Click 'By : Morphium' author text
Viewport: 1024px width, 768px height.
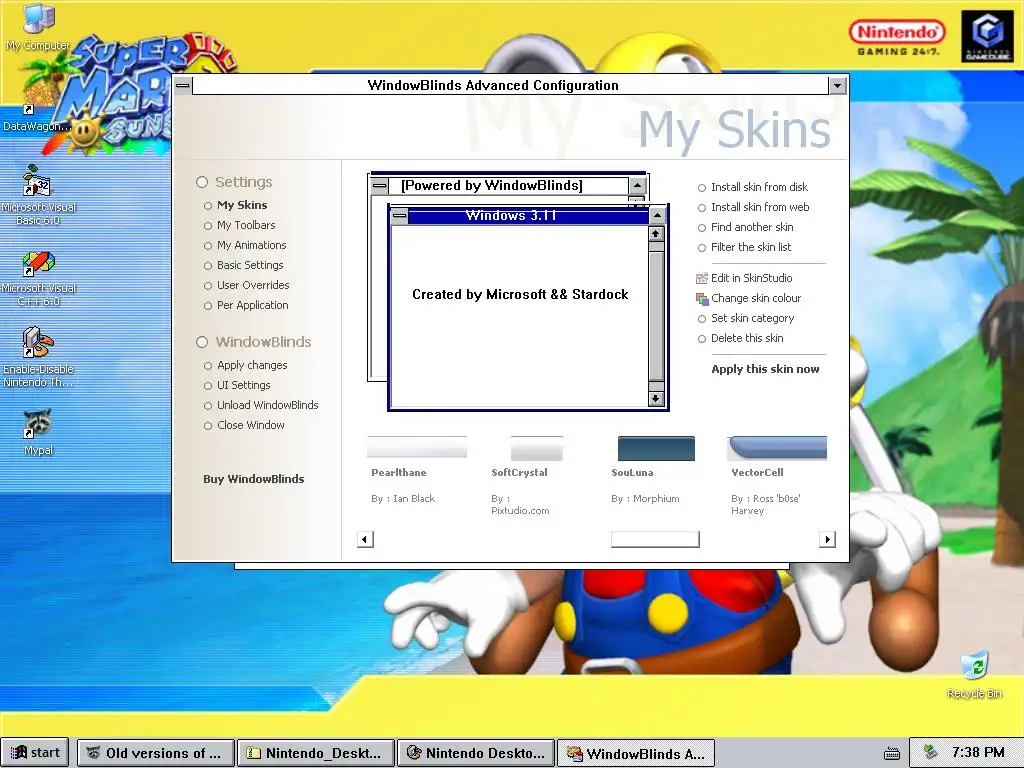(x=645, y=499)
